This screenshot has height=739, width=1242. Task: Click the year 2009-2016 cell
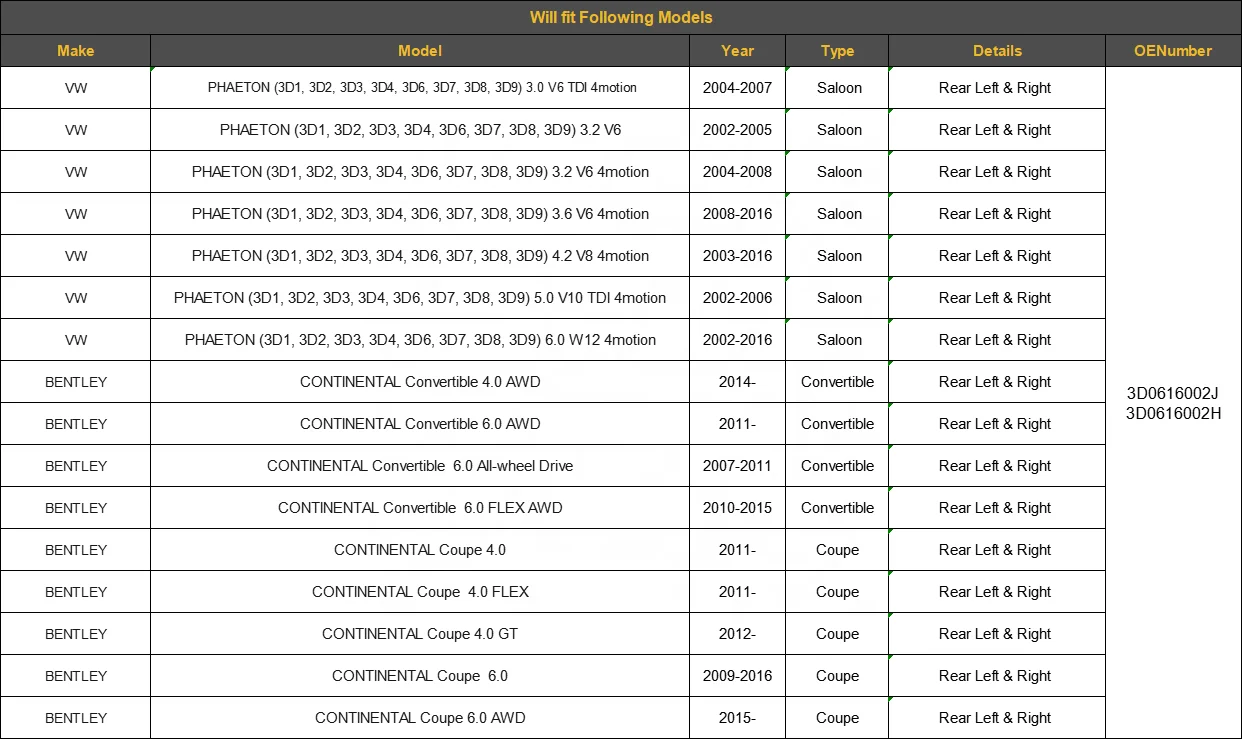737,676
